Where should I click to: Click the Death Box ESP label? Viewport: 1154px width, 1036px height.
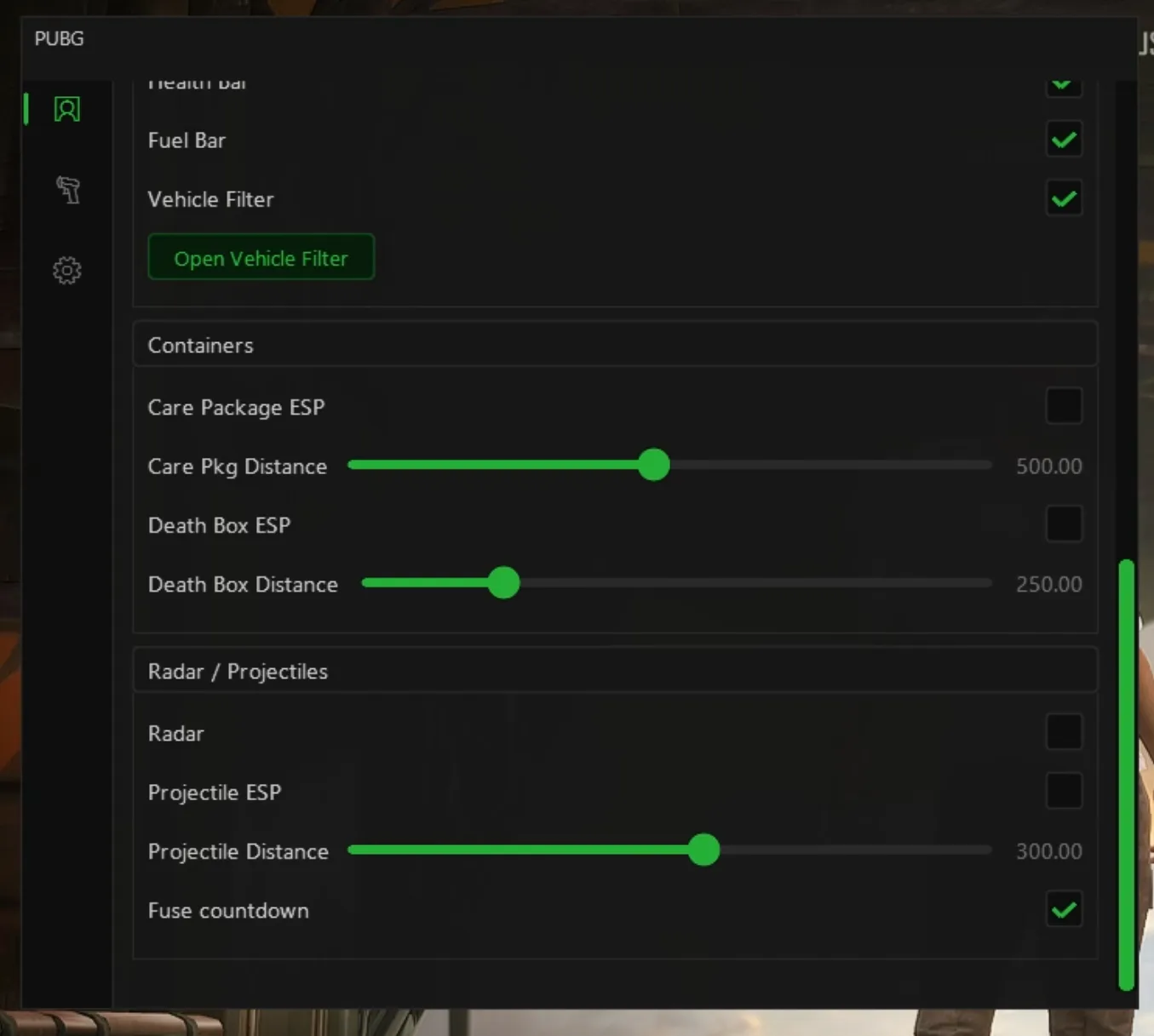[219, 525]
